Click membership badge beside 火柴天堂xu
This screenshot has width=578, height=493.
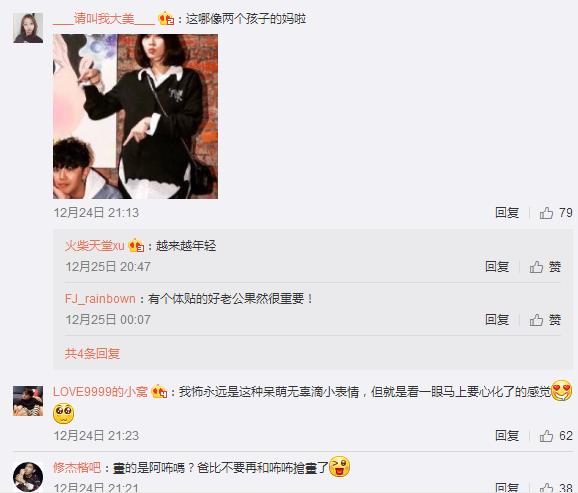coord(136,246)
